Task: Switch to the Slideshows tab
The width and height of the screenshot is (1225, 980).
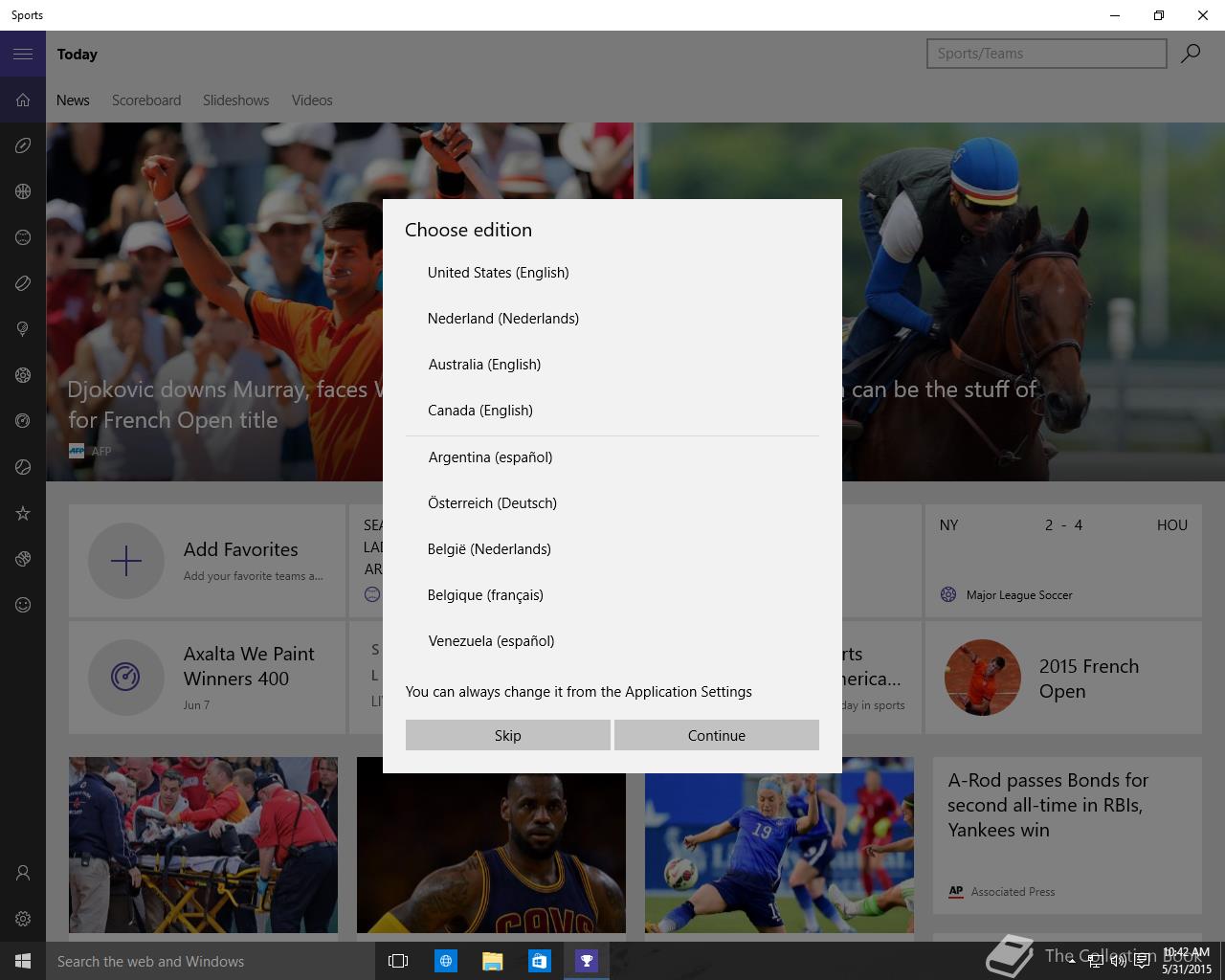Action: 235,100
